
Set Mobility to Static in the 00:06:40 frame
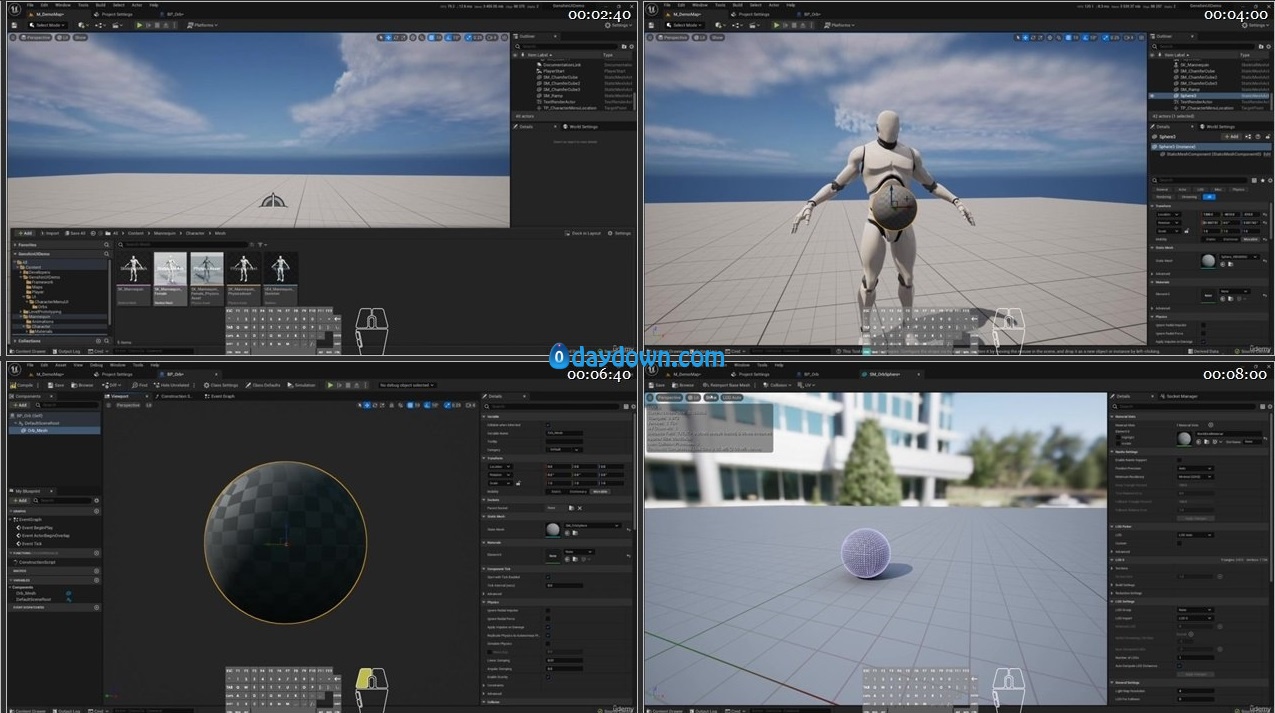point(556,491)
